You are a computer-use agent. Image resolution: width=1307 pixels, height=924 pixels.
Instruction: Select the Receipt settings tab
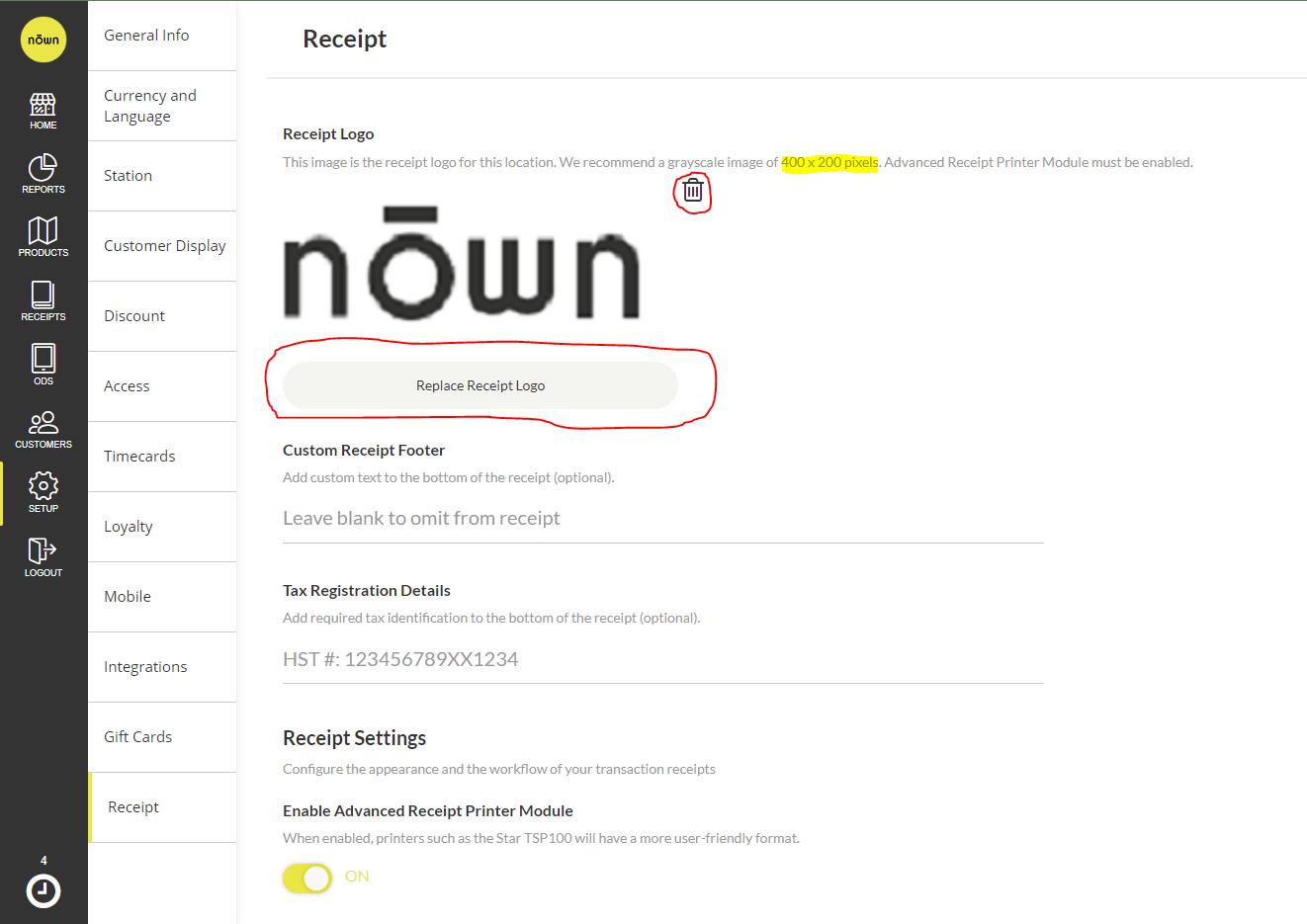(x=162, y=807)
